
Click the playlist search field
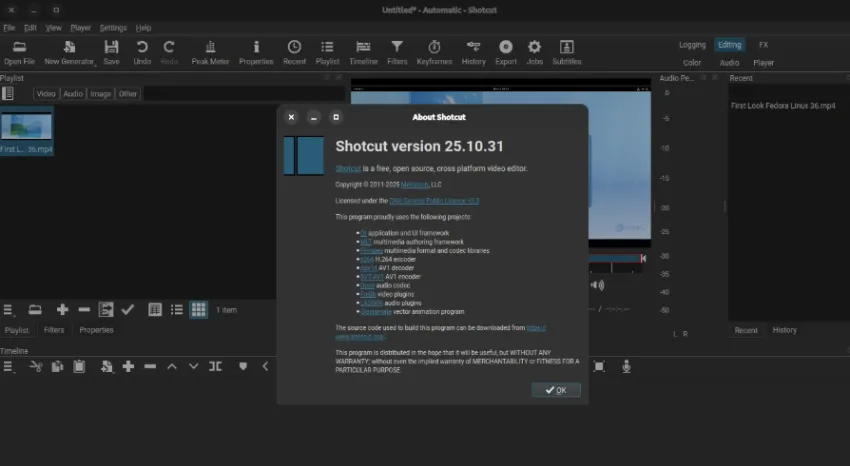[244, 94]
